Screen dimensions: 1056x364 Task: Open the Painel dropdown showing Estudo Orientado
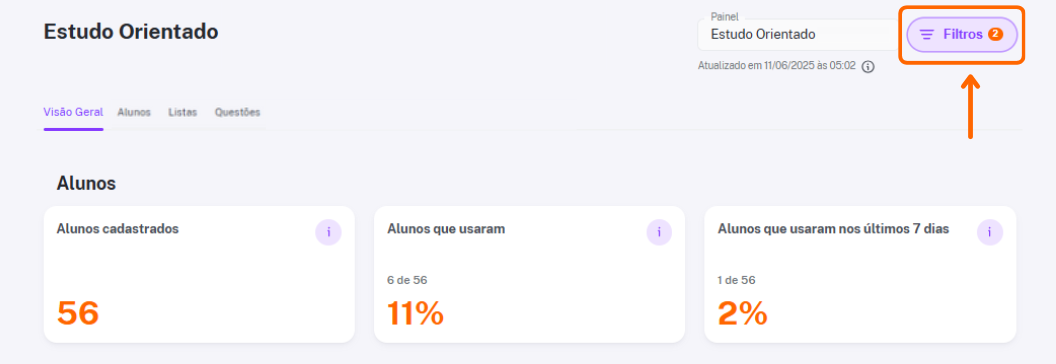click(x=798, y=34)
